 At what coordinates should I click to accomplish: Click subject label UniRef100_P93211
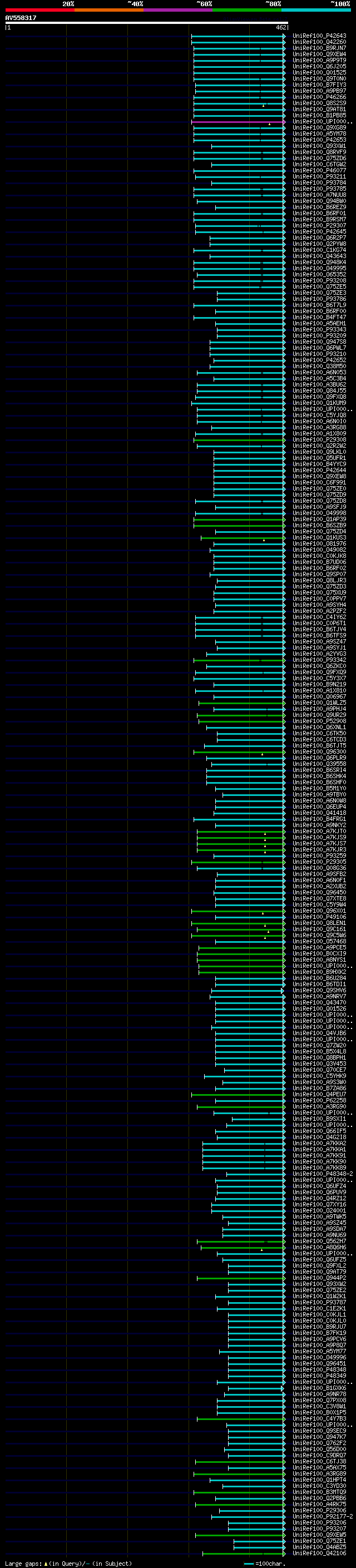tap(319, 176)
